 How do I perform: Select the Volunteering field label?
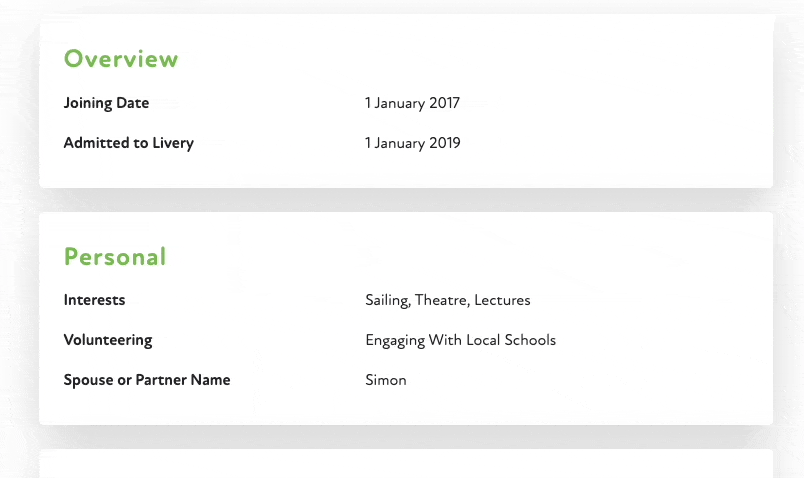[x=108, y=340]
